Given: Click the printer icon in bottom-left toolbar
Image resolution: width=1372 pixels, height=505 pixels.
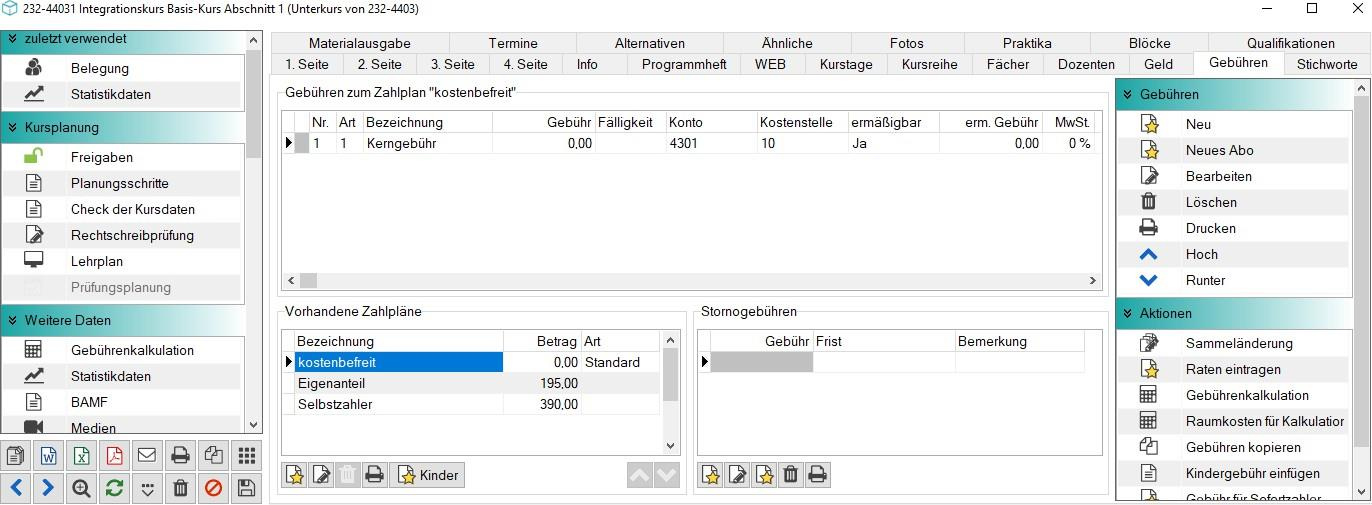Looking at the screenshot, I should (x=180, y=456).
